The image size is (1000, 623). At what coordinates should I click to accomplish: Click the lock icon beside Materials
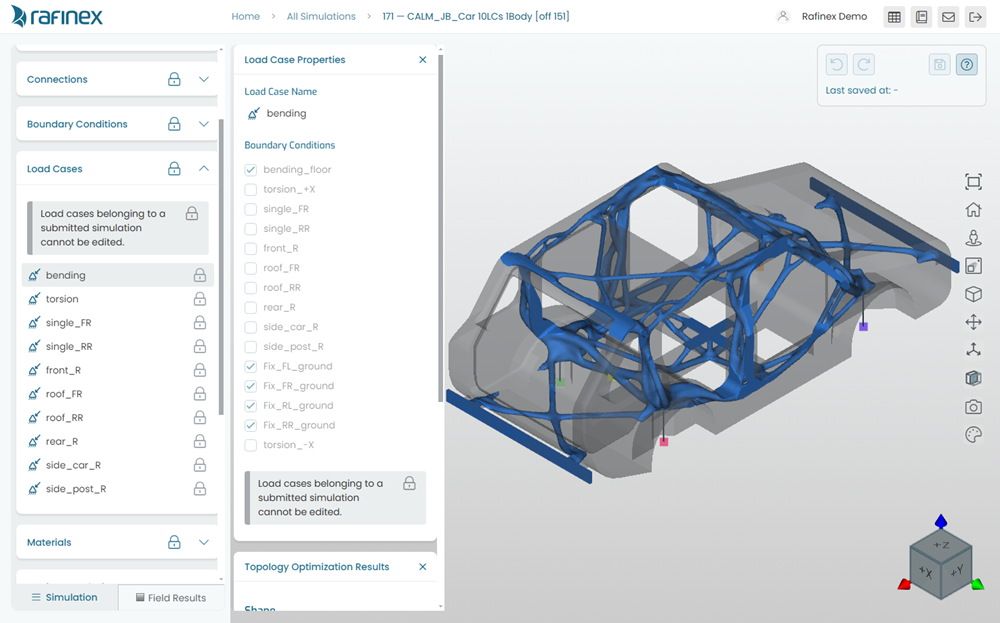[174, 542]
